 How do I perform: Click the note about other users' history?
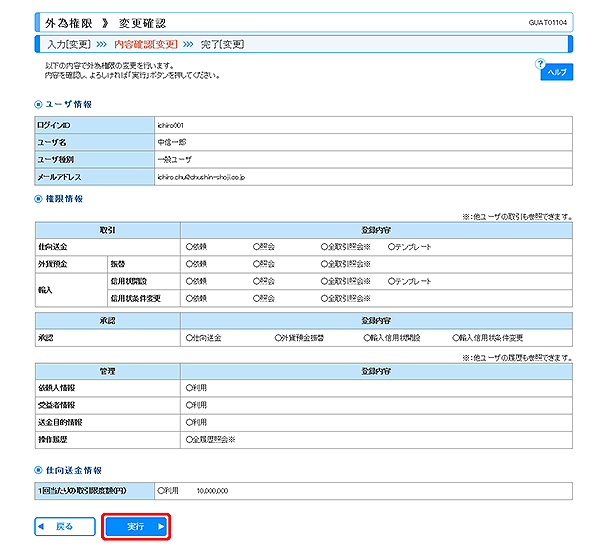click(x=517, y=358)
